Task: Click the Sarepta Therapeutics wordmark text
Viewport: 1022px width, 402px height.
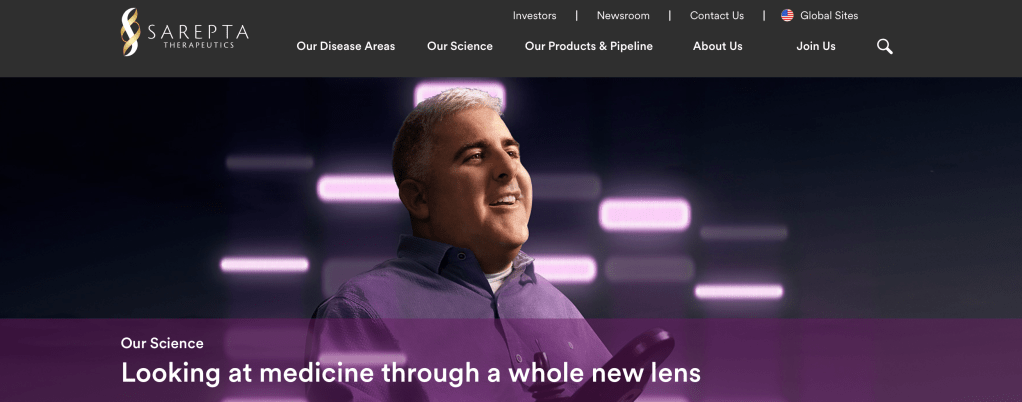Action: tap(197, 35)
